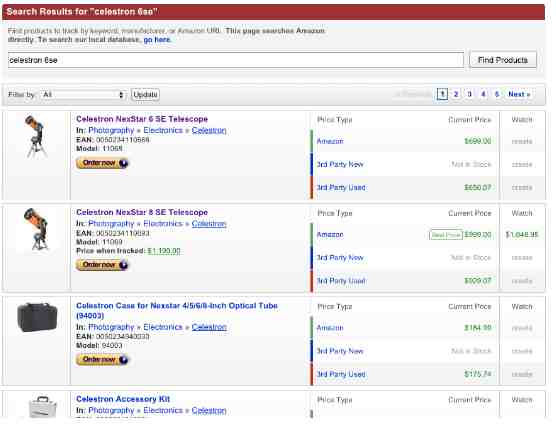The width and height of the screenshot is (556, 425).
Task: Create 3rd Party New watch for NexStar 8 SE
Action: [x=522, y=258]
